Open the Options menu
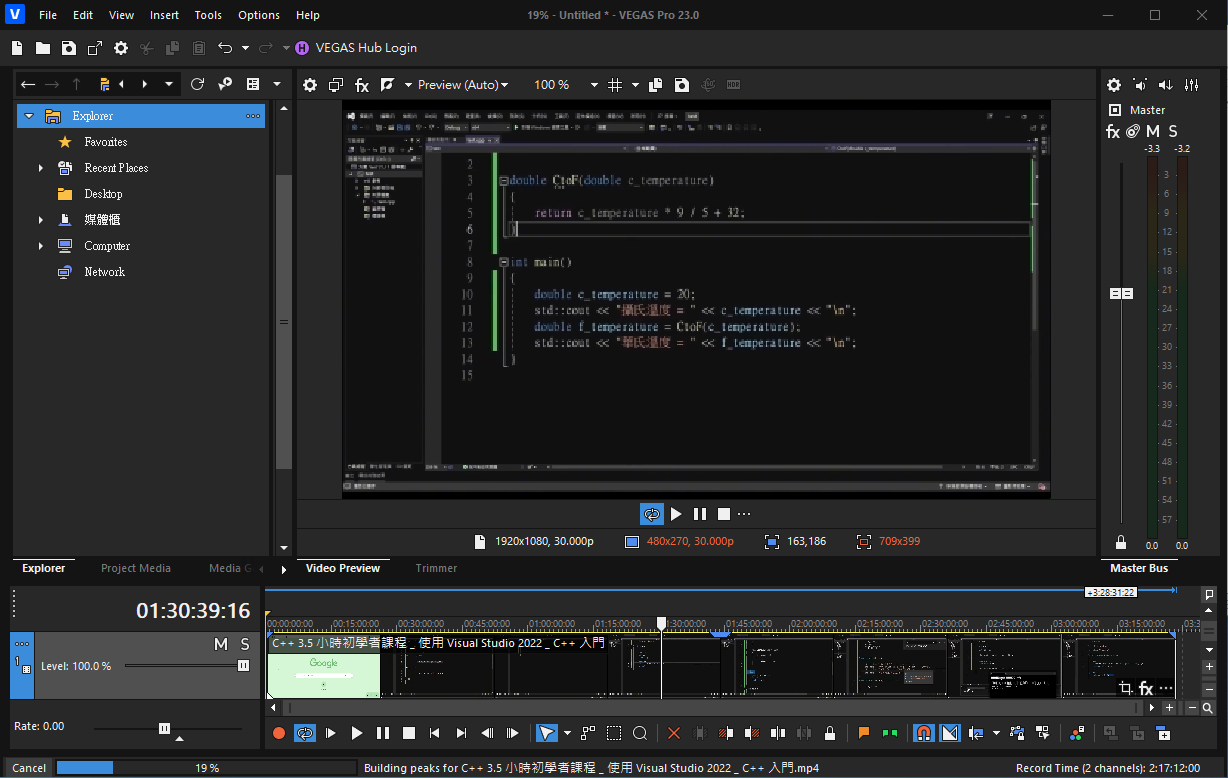The image size is (1228, 778). (259, 15)
